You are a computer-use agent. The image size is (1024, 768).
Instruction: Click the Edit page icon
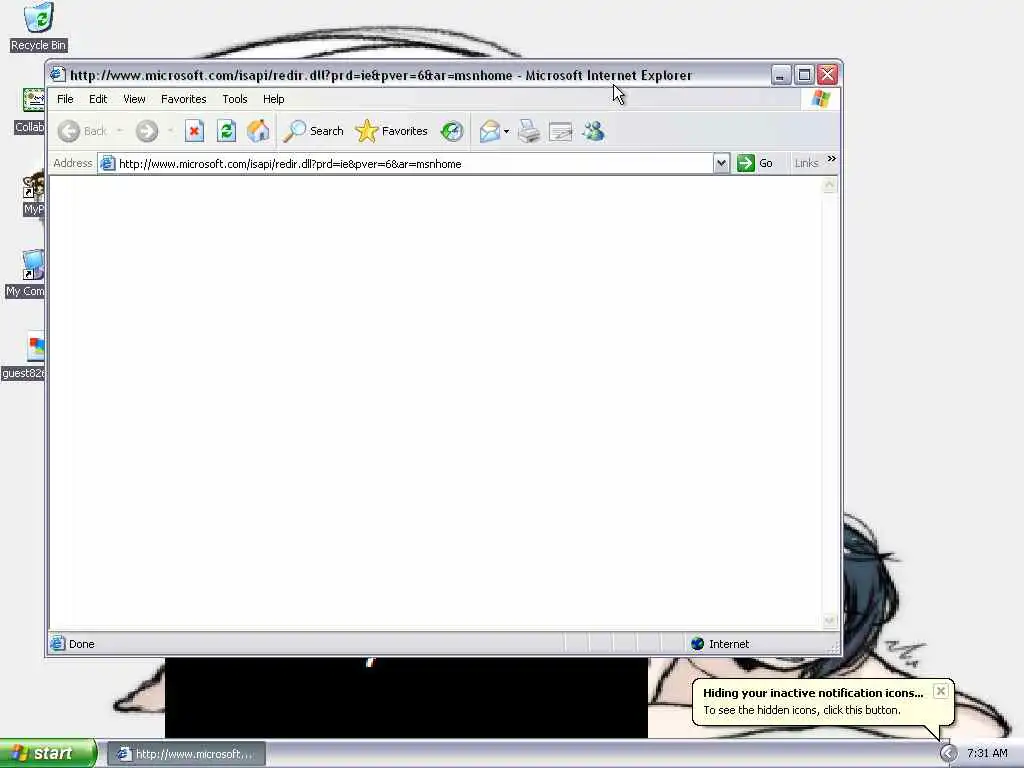coord(560,132)
